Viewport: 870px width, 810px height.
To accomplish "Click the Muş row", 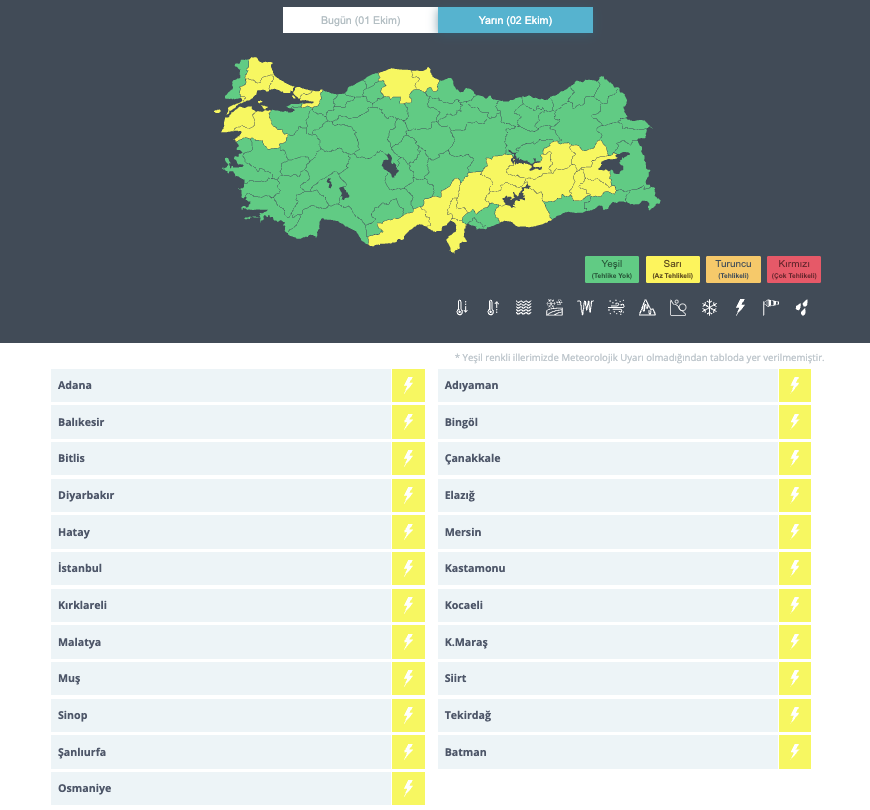I will point(238,679).
